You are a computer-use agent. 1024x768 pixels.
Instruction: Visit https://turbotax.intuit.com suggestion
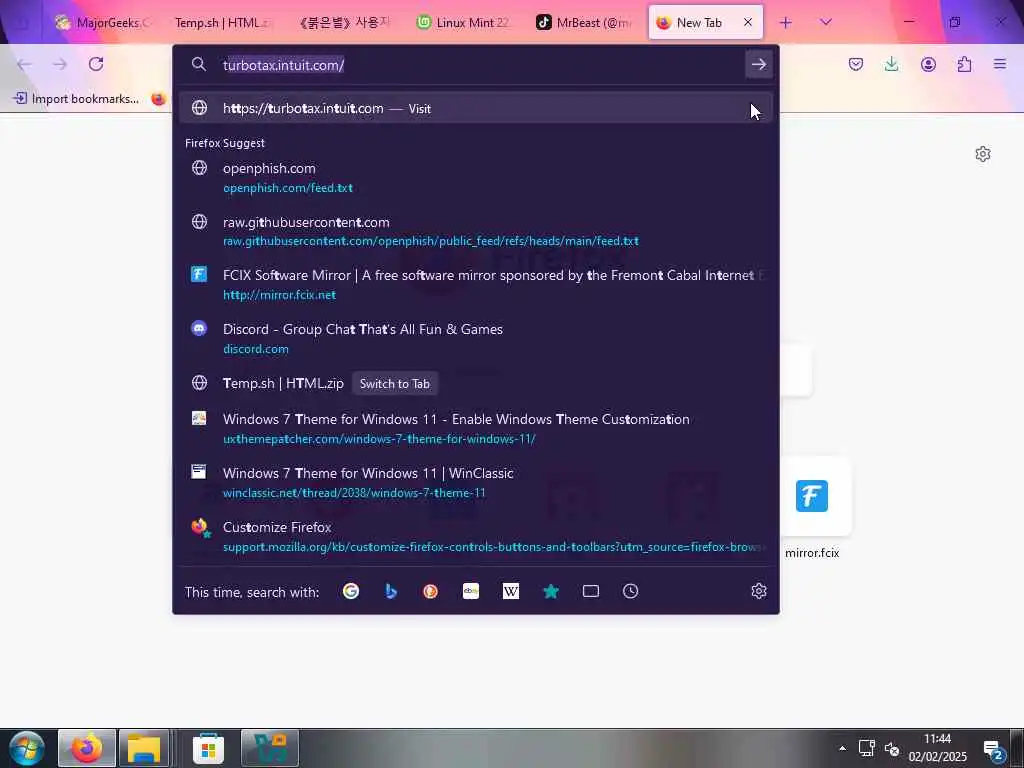[475, 108]
